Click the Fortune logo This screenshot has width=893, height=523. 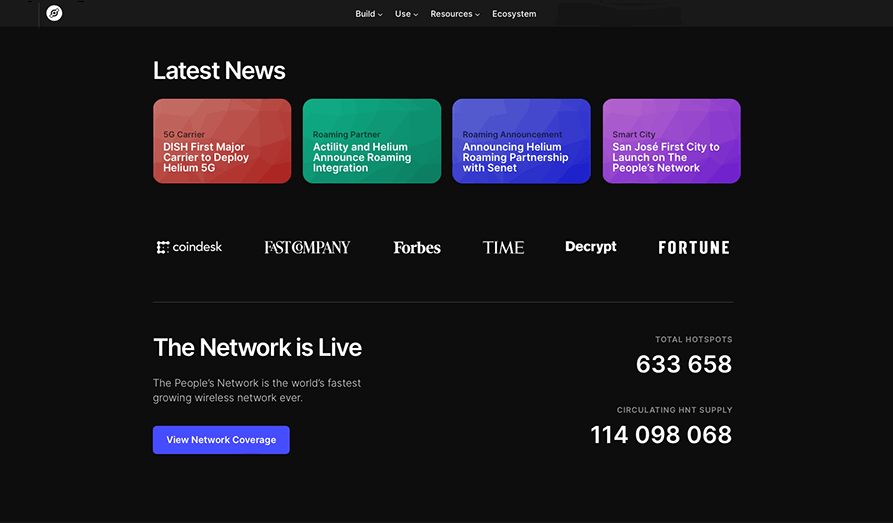click(x=694, y=247)
